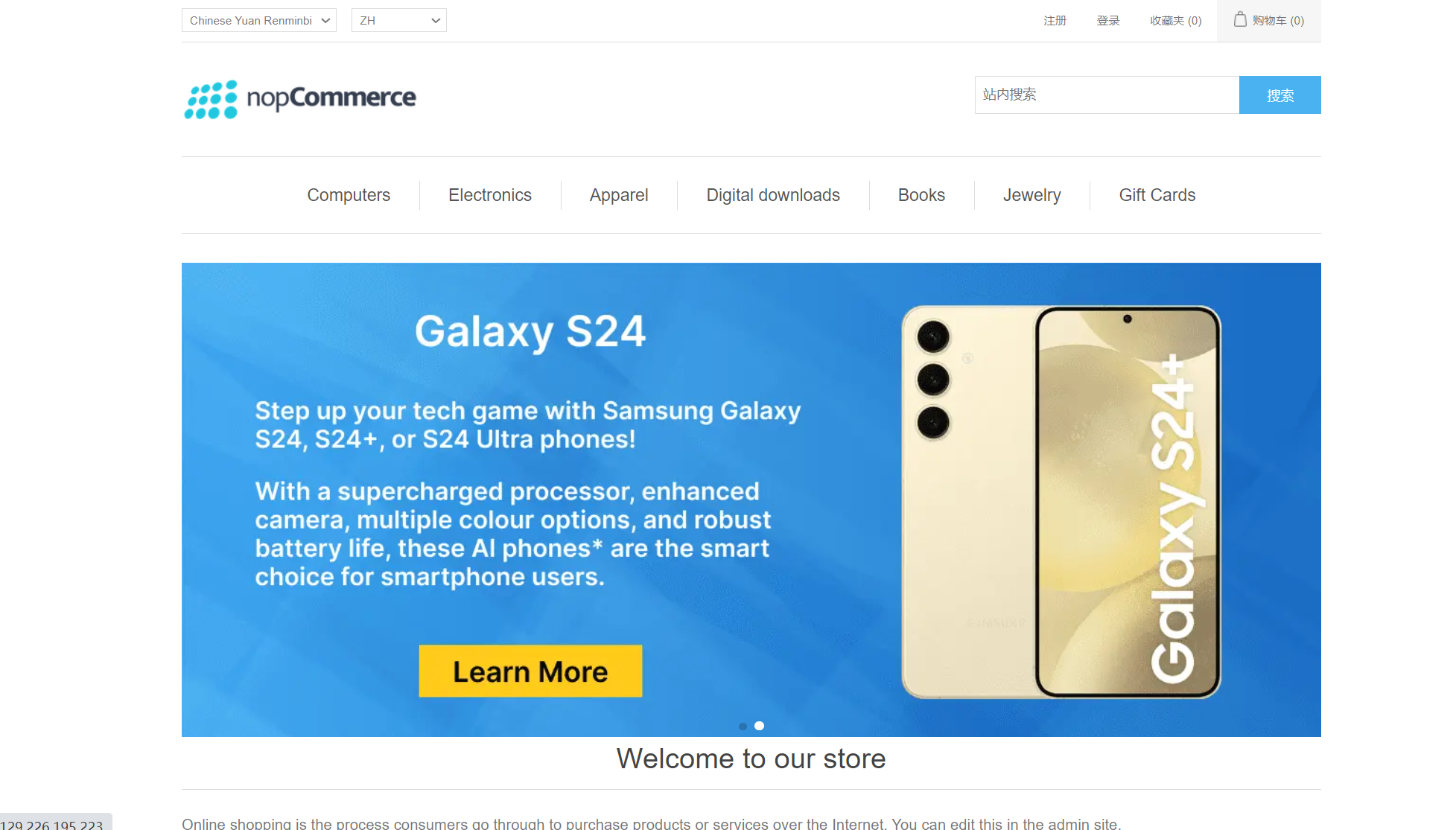
Task: Click the nopCommerce logo
Action: pyautogui.click(x=300, y=99)
